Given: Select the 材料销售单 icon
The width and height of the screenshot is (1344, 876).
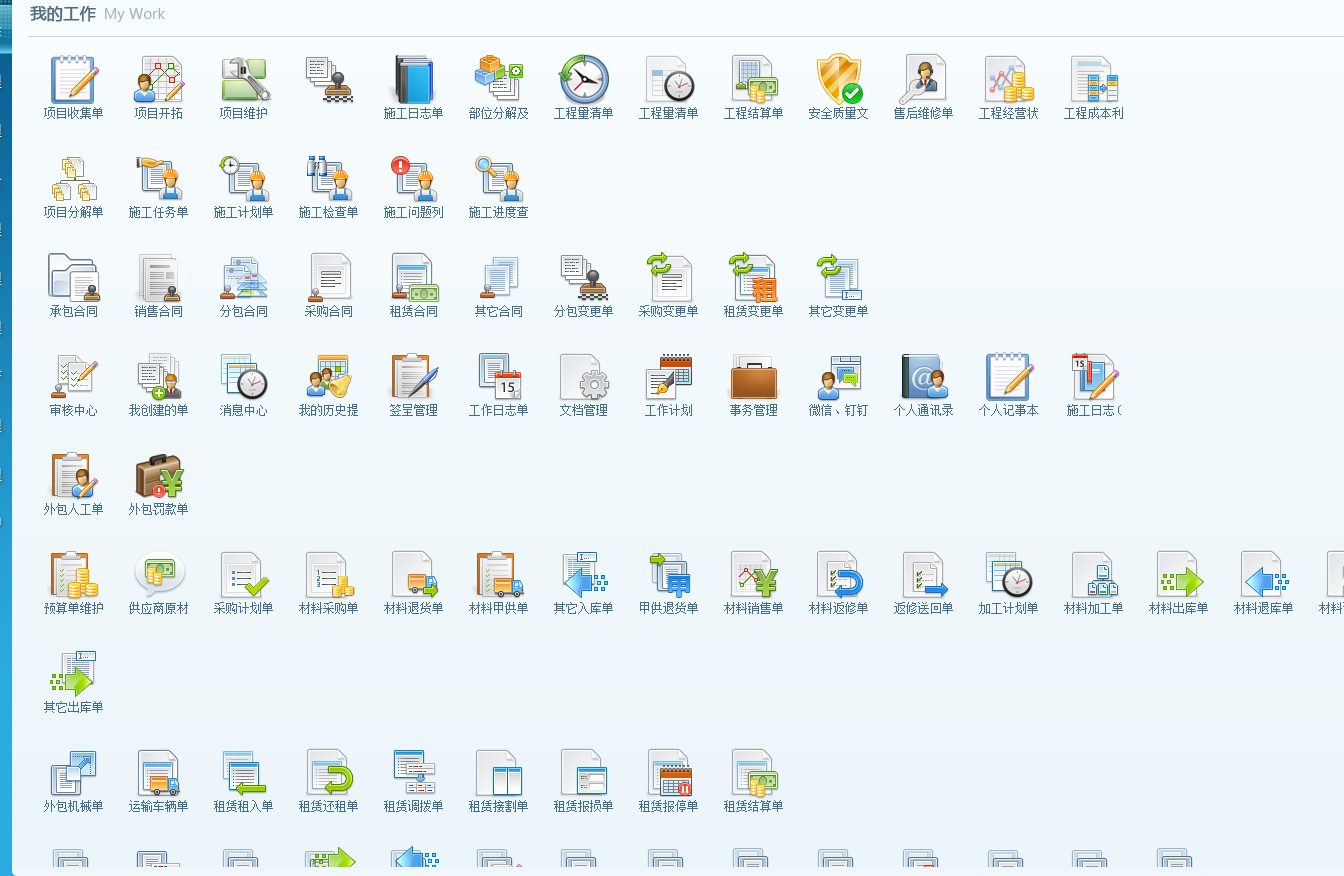Looking at the screenshot, I should click(753, 575).
